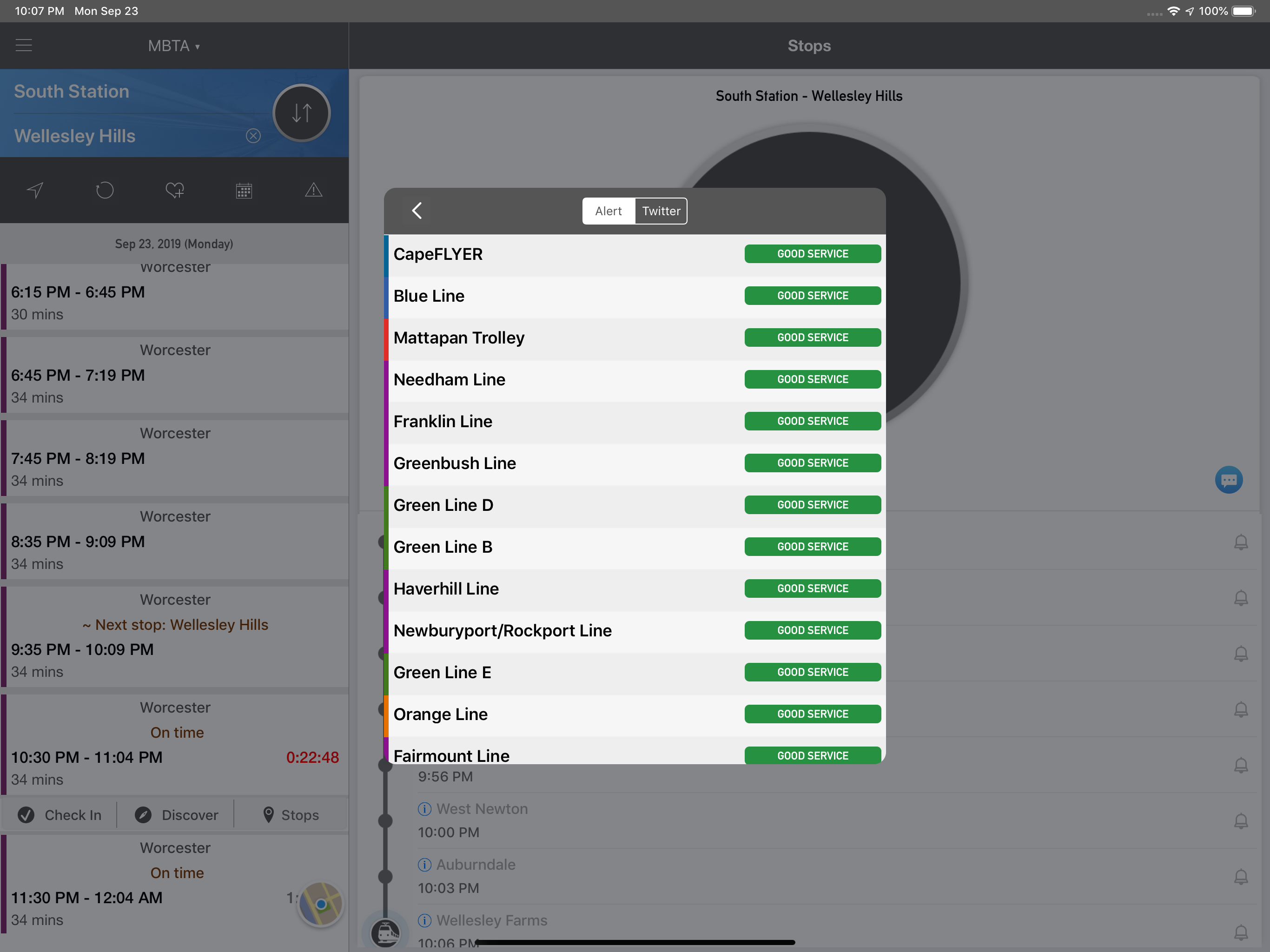The height and width of the screenshot is (952, 1270).
Task: Open the chat message bubble icon
Action: point(1229,480)
